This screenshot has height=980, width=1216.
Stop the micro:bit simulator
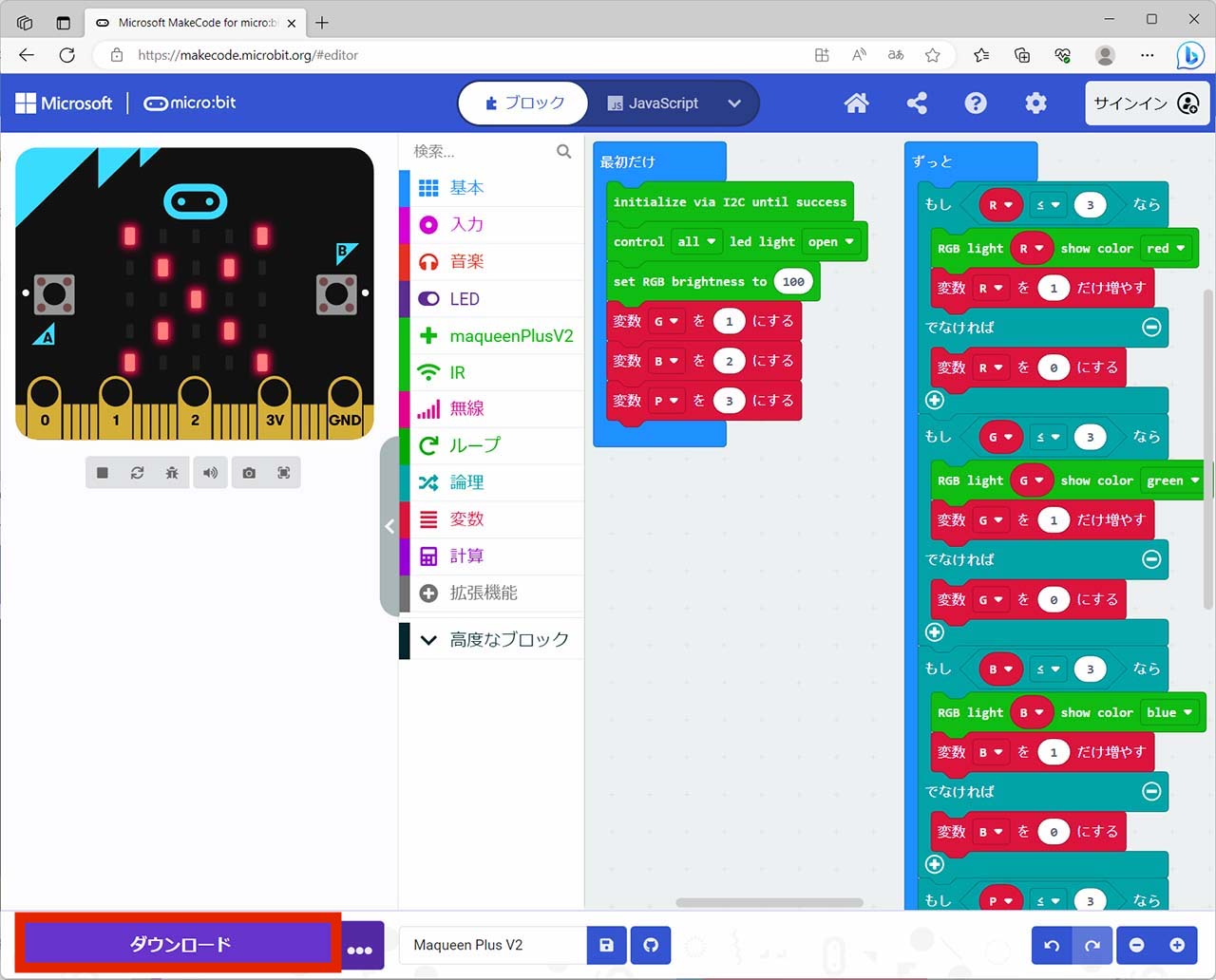[x=103, y=472]
